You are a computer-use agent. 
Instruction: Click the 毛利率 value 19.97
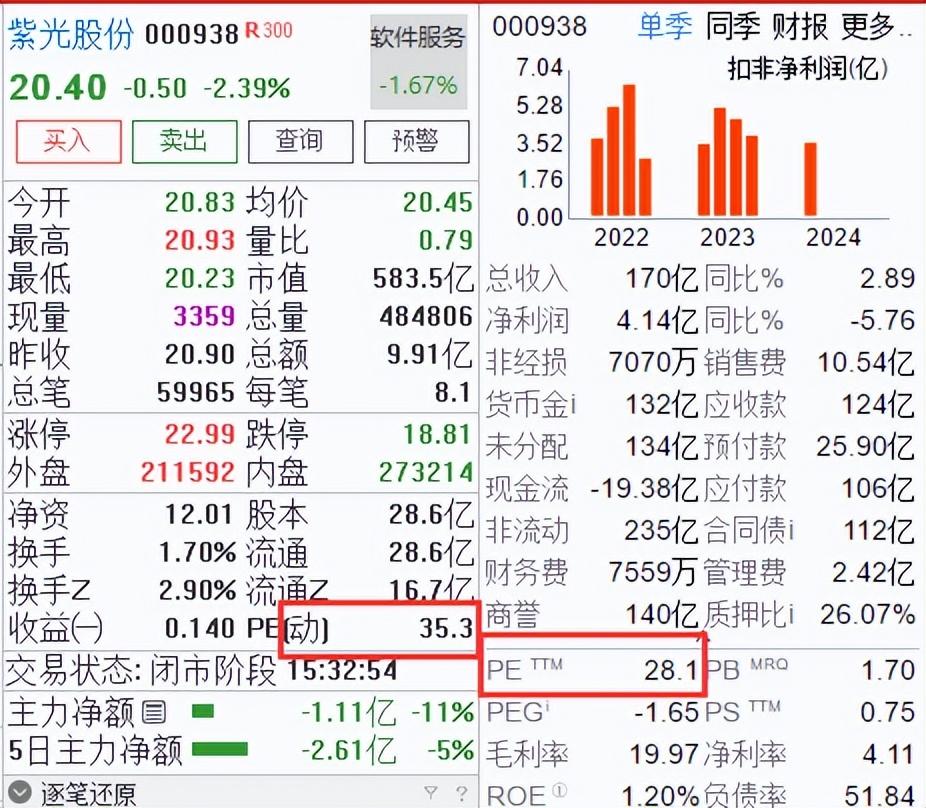click(664, 754)
